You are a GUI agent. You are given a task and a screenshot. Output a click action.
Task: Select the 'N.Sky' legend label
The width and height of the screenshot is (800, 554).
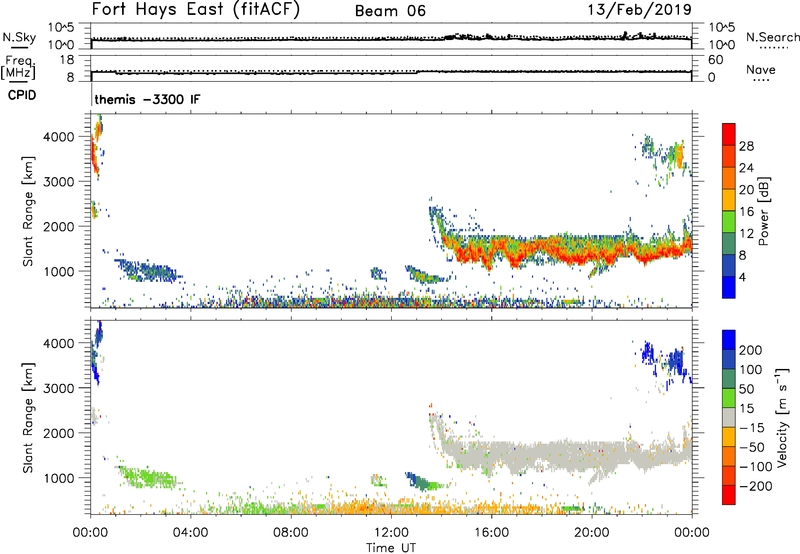coord(19,37)
